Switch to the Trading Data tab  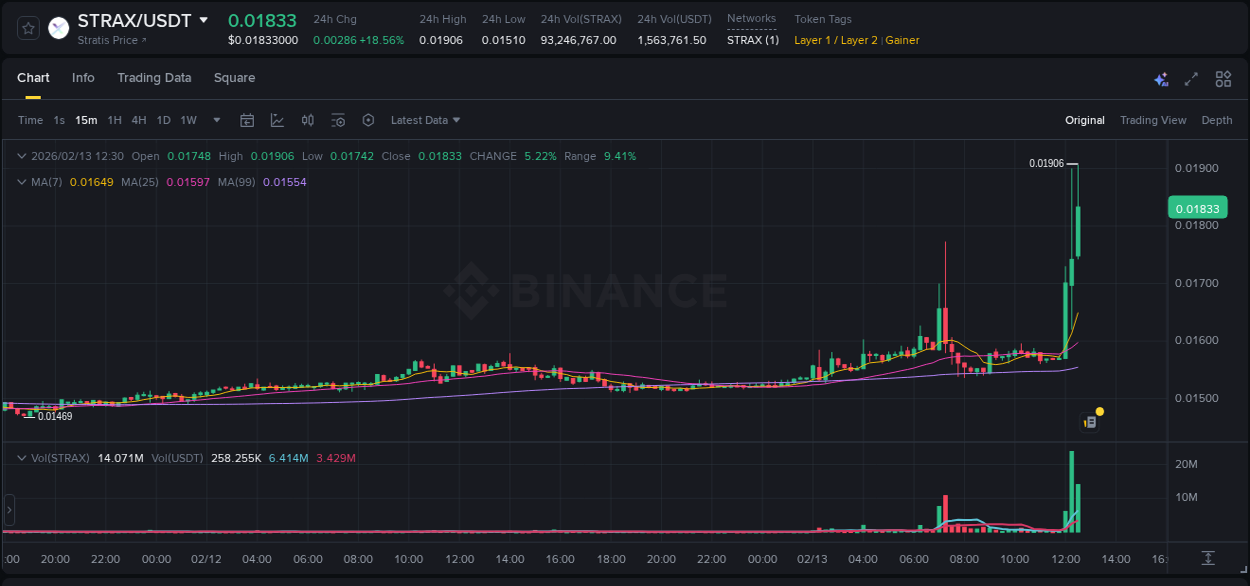coord(154,78)
